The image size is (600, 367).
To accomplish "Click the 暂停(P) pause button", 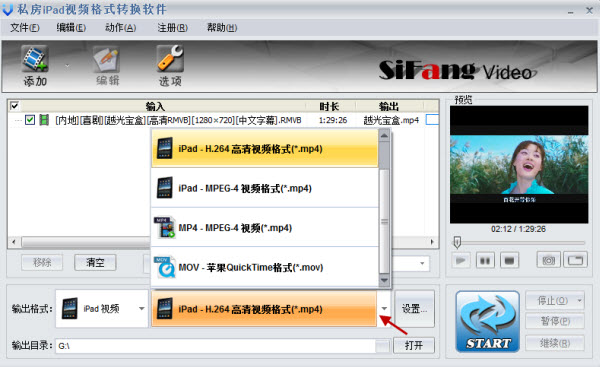I will pyautogui.click(x=555, y=321).
